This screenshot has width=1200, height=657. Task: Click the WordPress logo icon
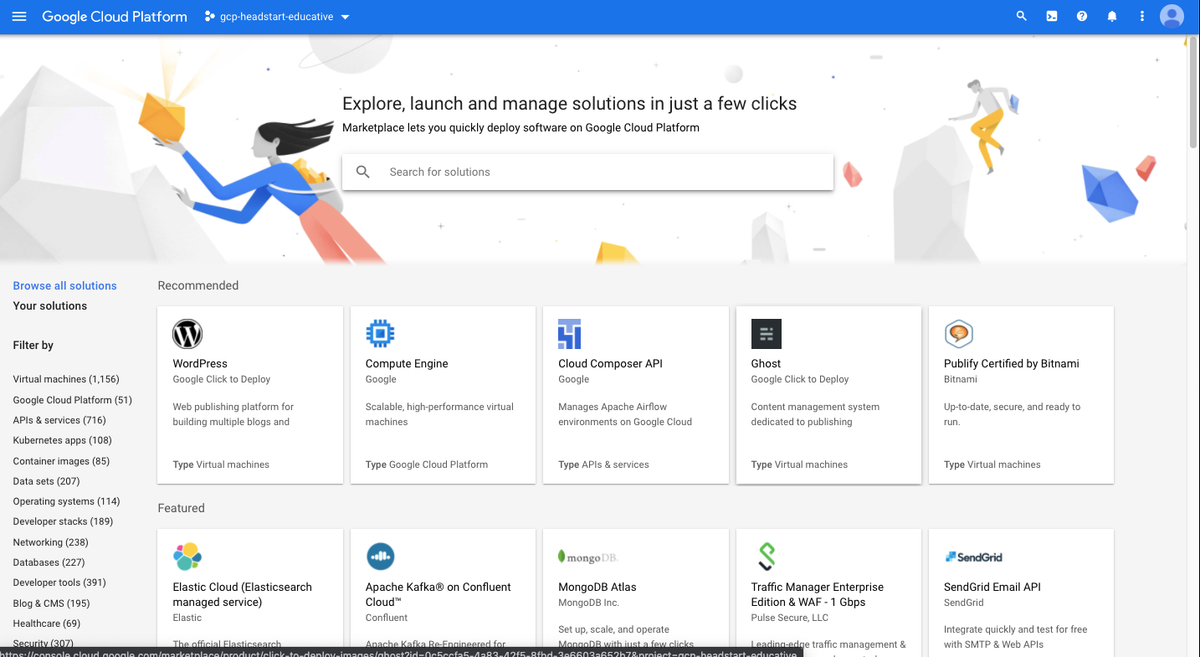[188, 334]
